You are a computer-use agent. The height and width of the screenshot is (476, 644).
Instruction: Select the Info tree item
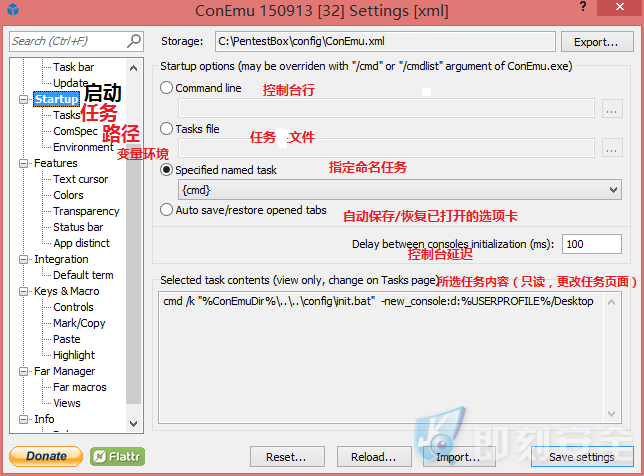tap(44, 419)
